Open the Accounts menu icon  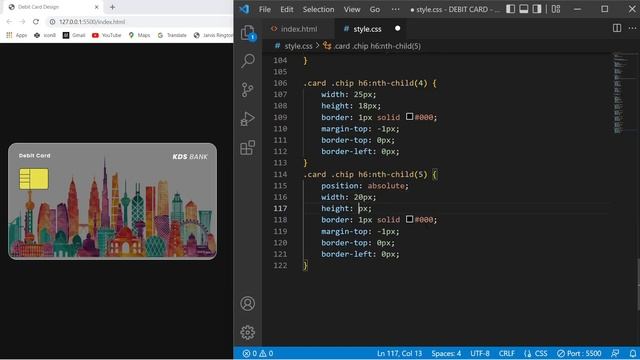[x=247, y=303]
